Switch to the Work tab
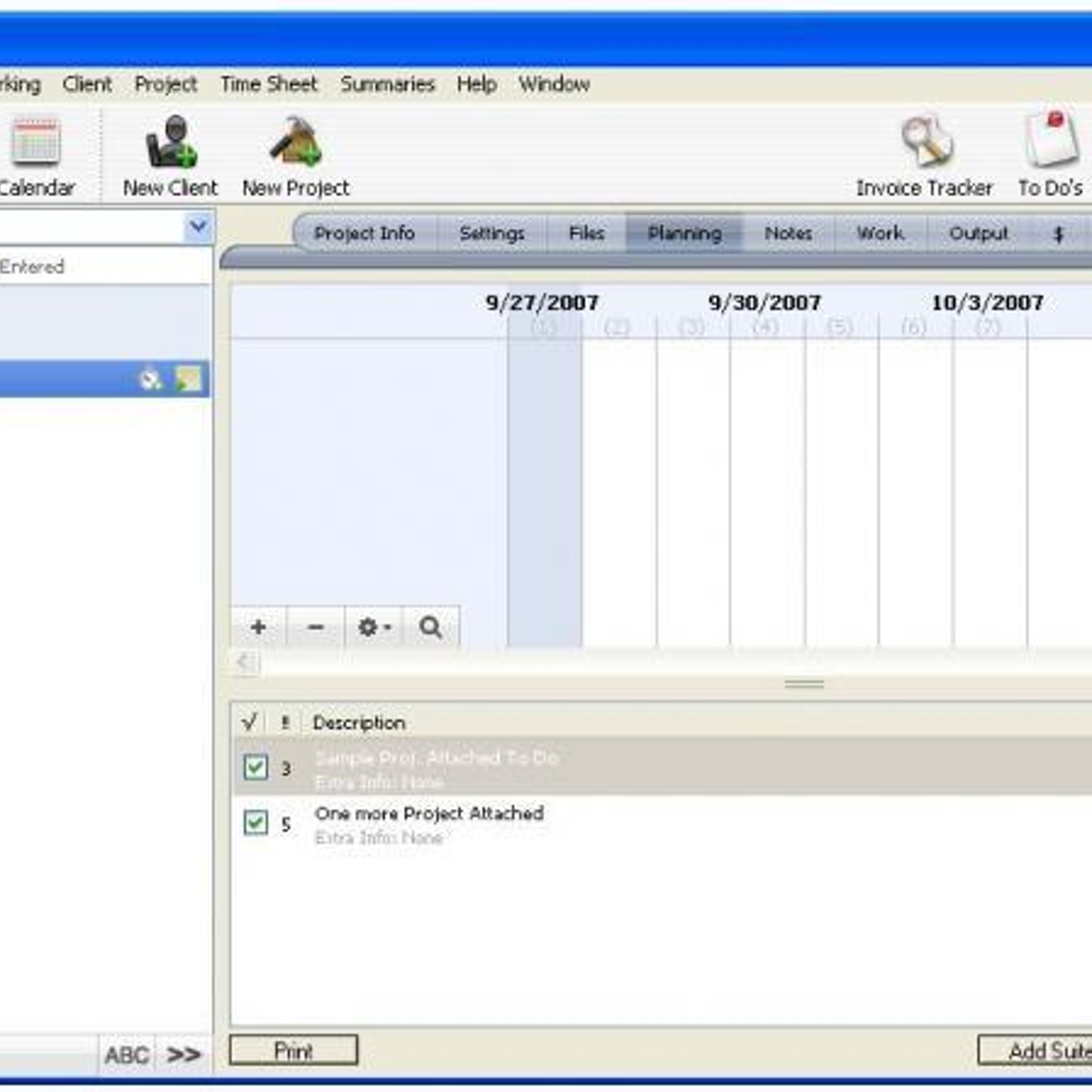Screen dimensions: 1092x1092 tap(880, 233)
